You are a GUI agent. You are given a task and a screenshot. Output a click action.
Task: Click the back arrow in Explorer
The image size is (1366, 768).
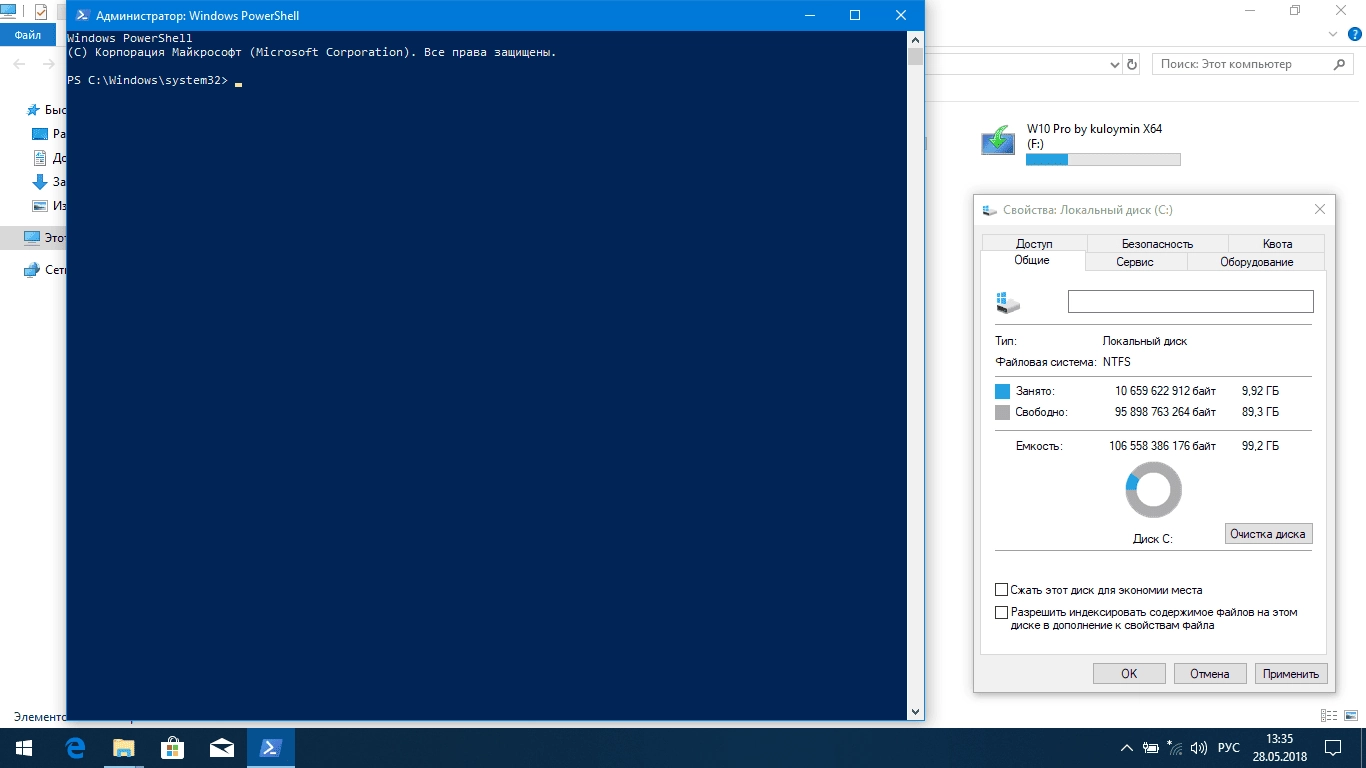19,64
